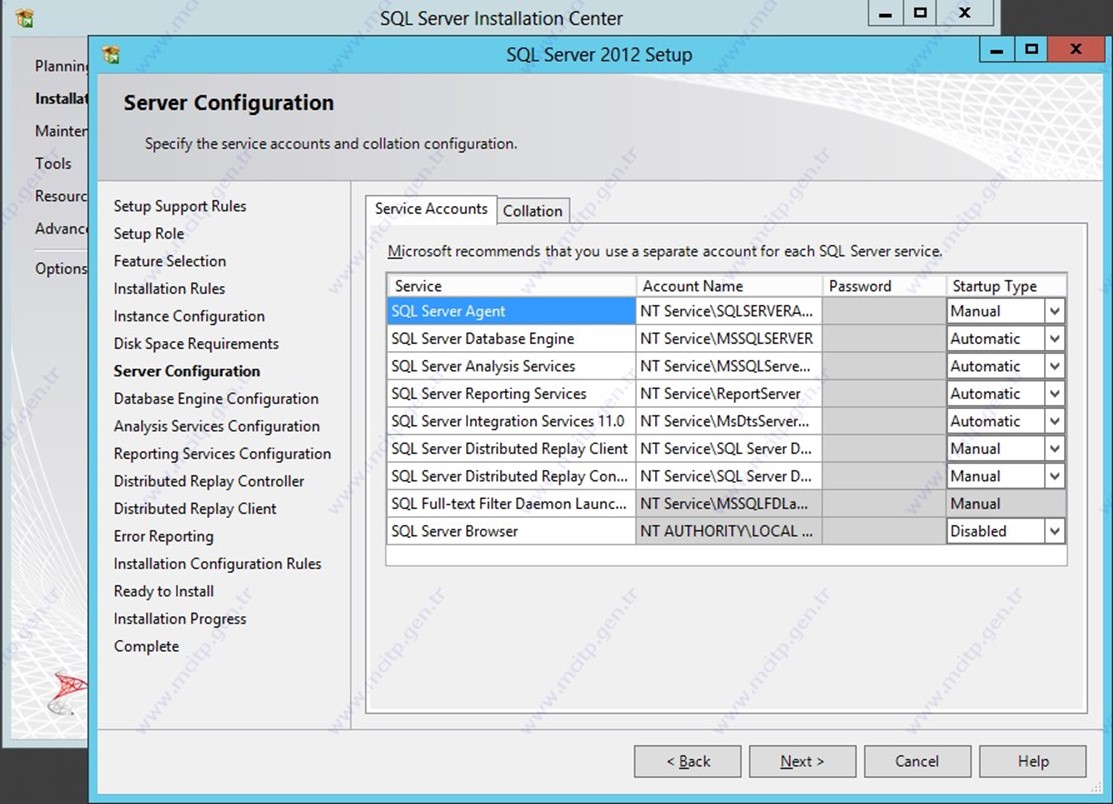Click Setup Support Rules step
Image resolution: width=1113 pixels, height=804 pixels.
[180, 206]
